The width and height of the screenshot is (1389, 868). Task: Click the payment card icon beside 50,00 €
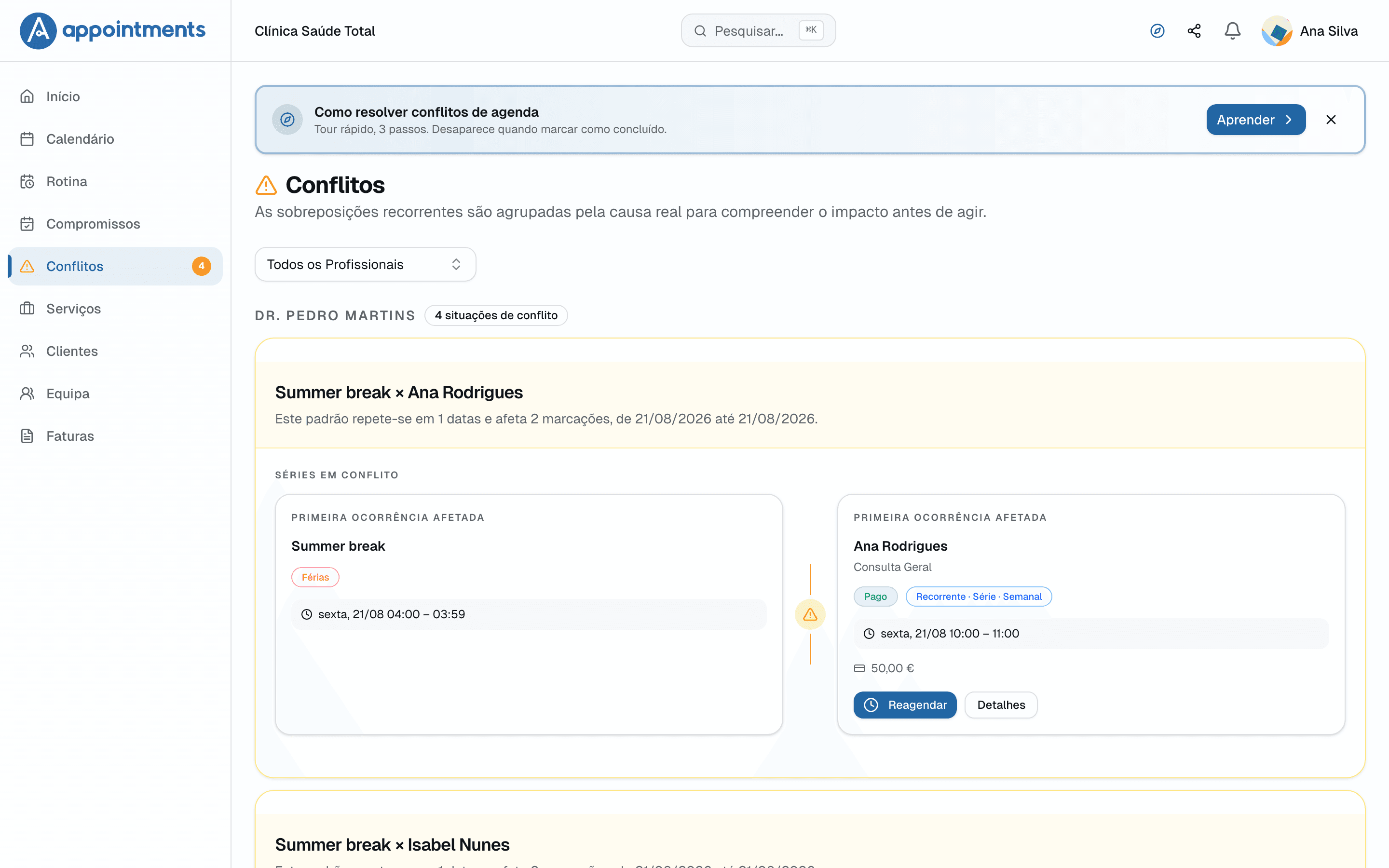[x=859, y=668]
